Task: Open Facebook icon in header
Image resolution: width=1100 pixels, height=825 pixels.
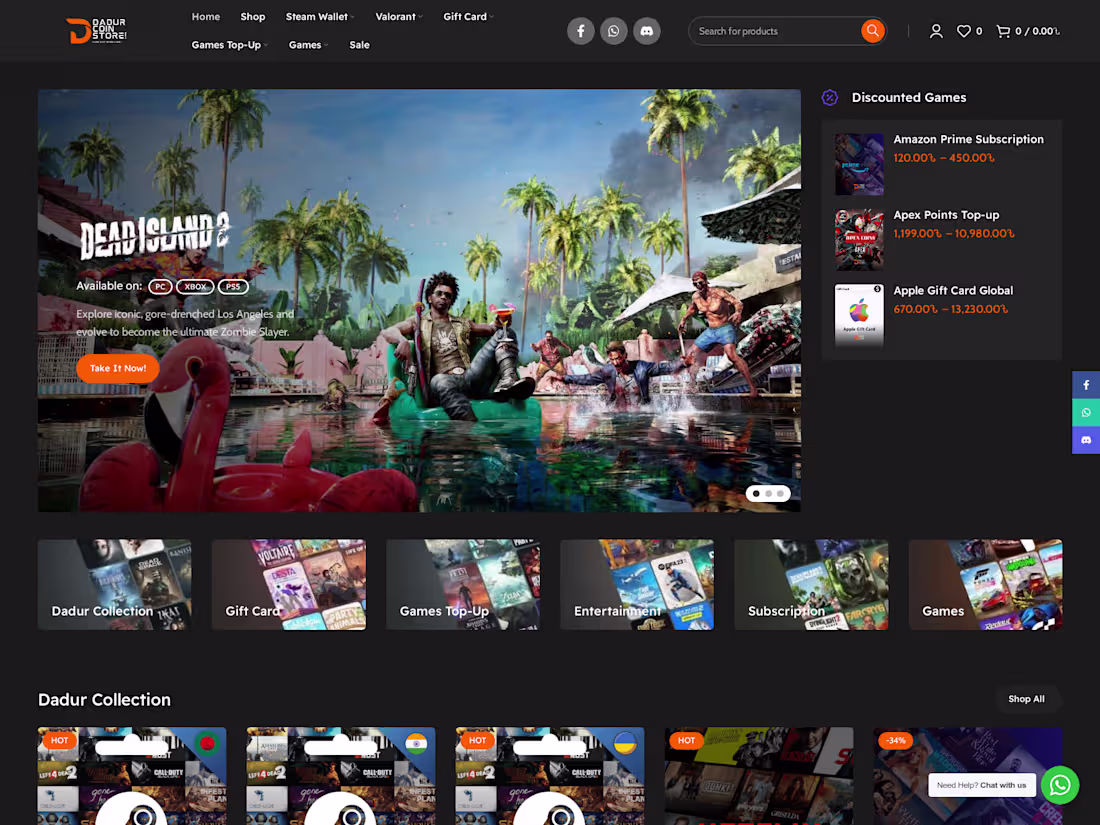Action: click(580, 31)
